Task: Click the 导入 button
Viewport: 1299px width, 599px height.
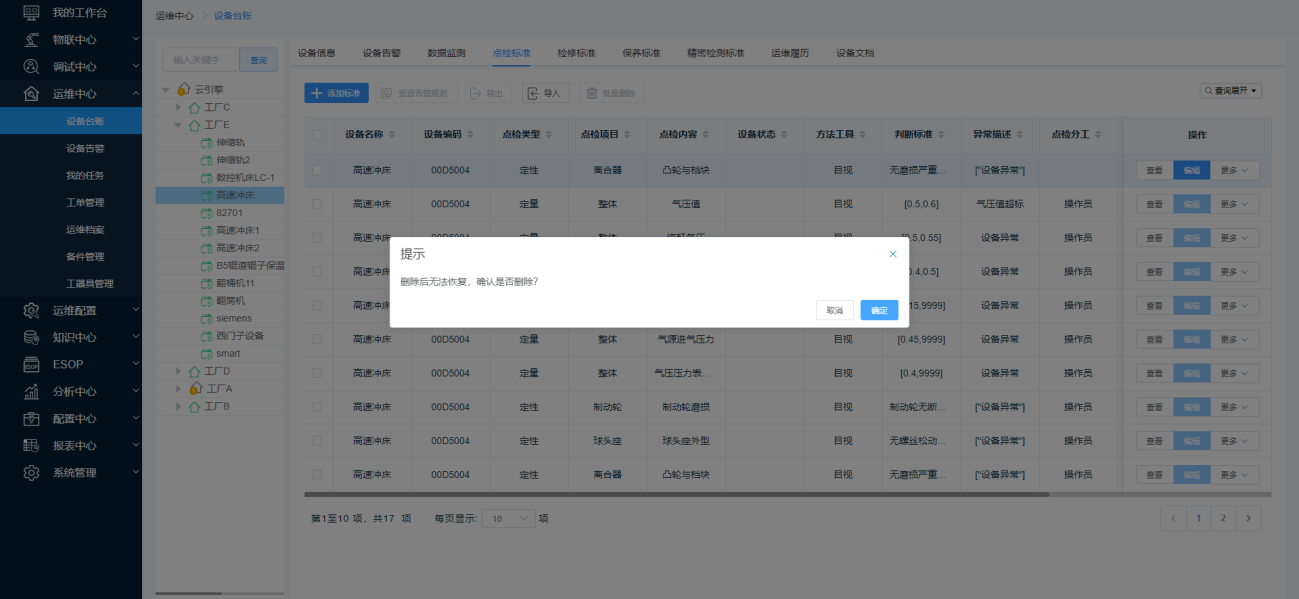Action: pos(545,93)
